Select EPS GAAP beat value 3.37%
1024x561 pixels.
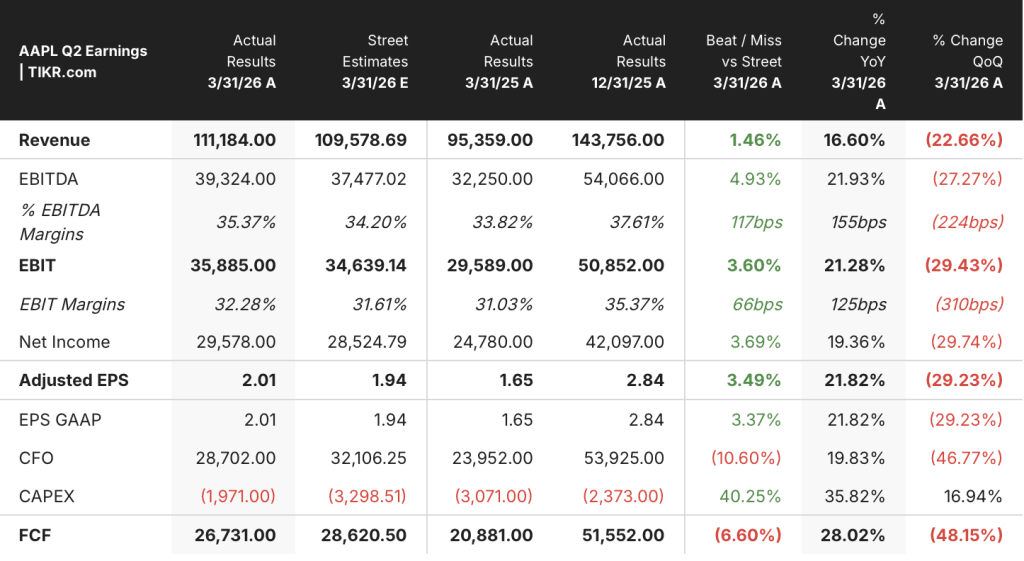[756, 420]
